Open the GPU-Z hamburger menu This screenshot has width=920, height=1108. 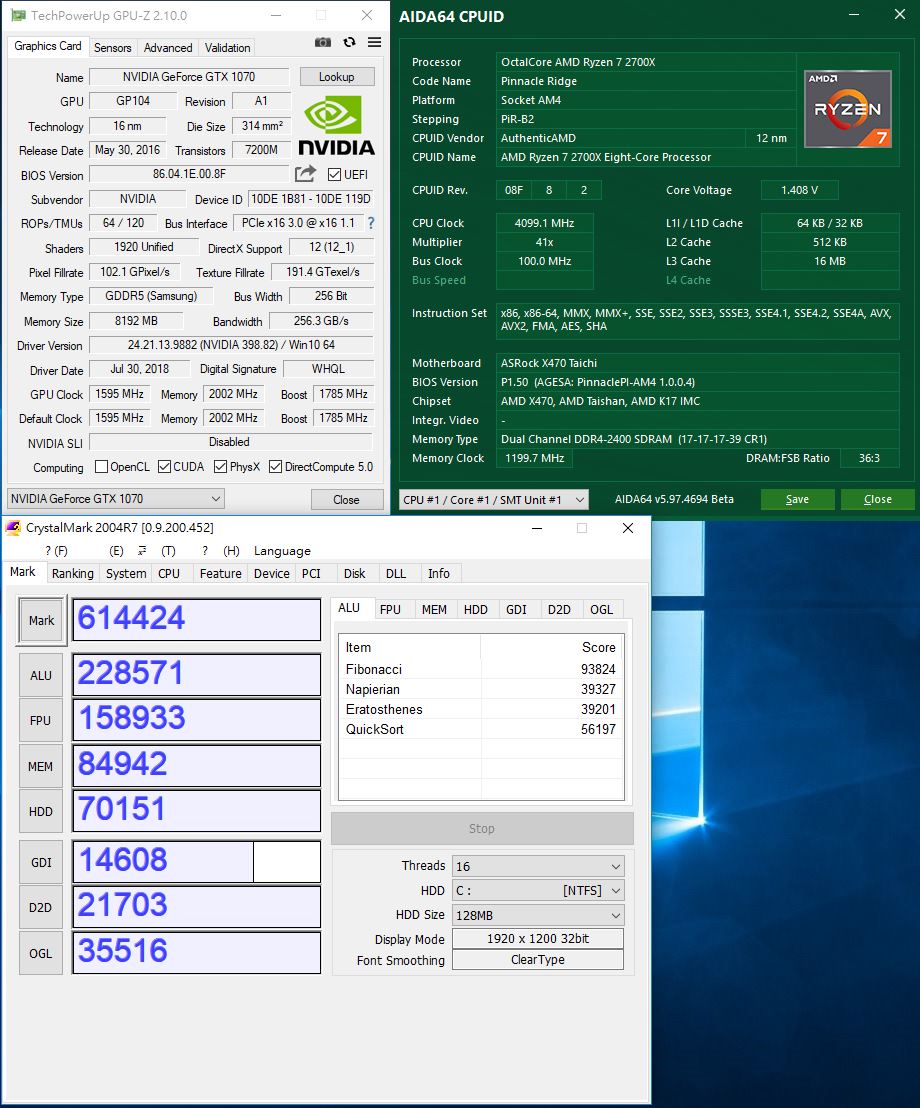[372, 42]
